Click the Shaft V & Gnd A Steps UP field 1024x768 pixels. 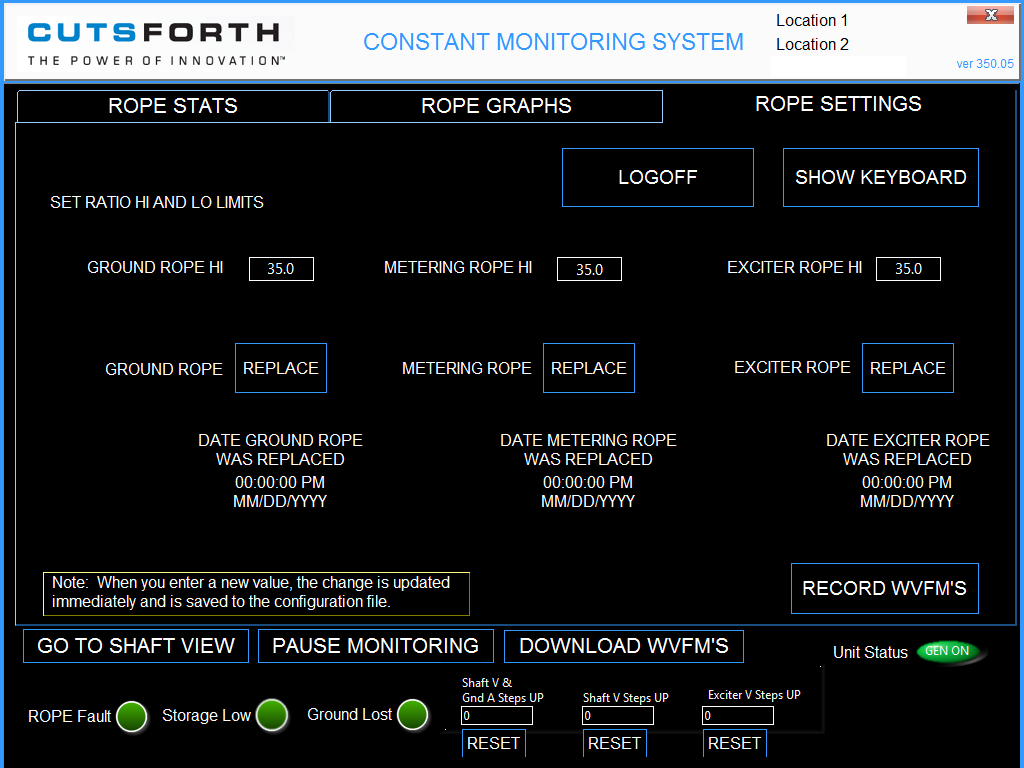pos(497,716)
